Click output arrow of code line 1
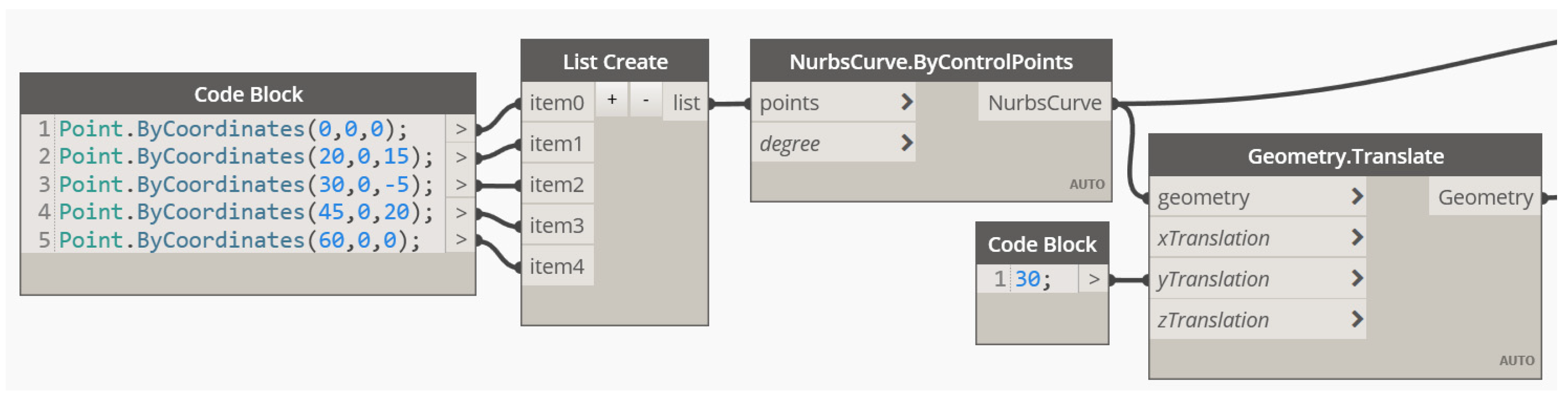Image resolution: width=1568 pixels, height=400 pixels. pos(461,129)
